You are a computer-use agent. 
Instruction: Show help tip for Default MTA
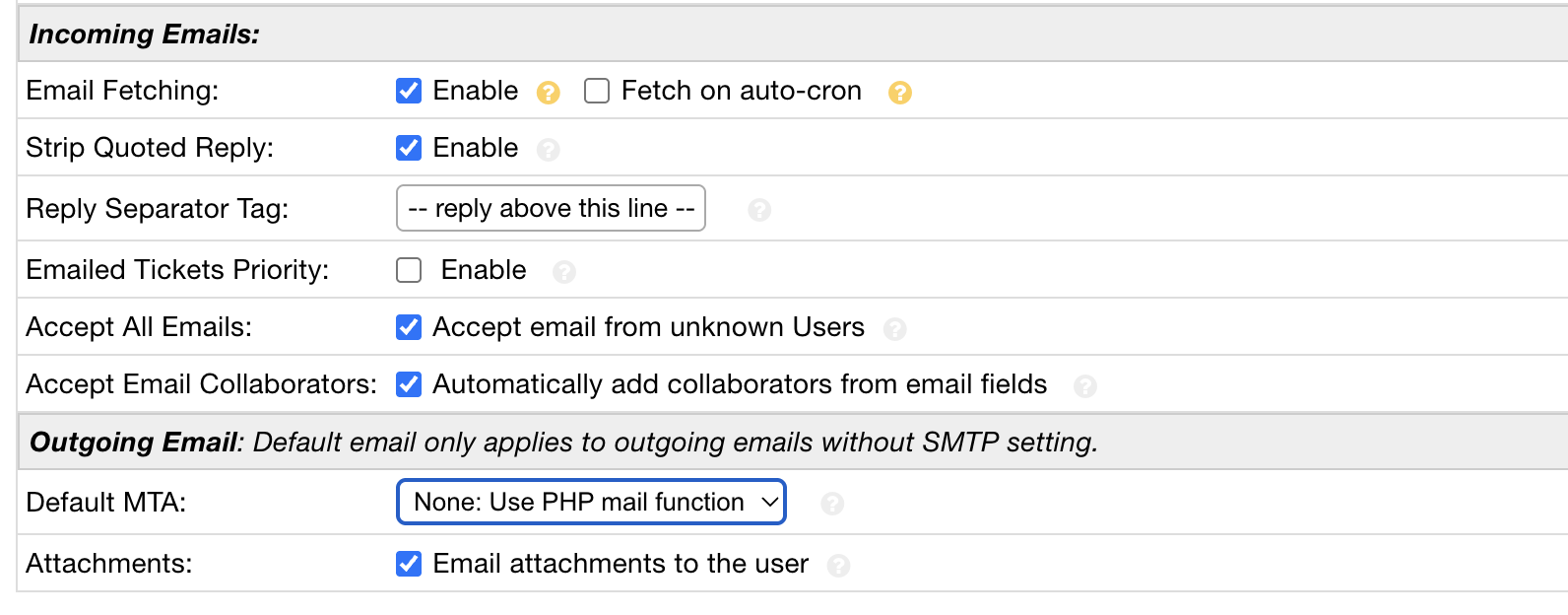click(832, 505)
